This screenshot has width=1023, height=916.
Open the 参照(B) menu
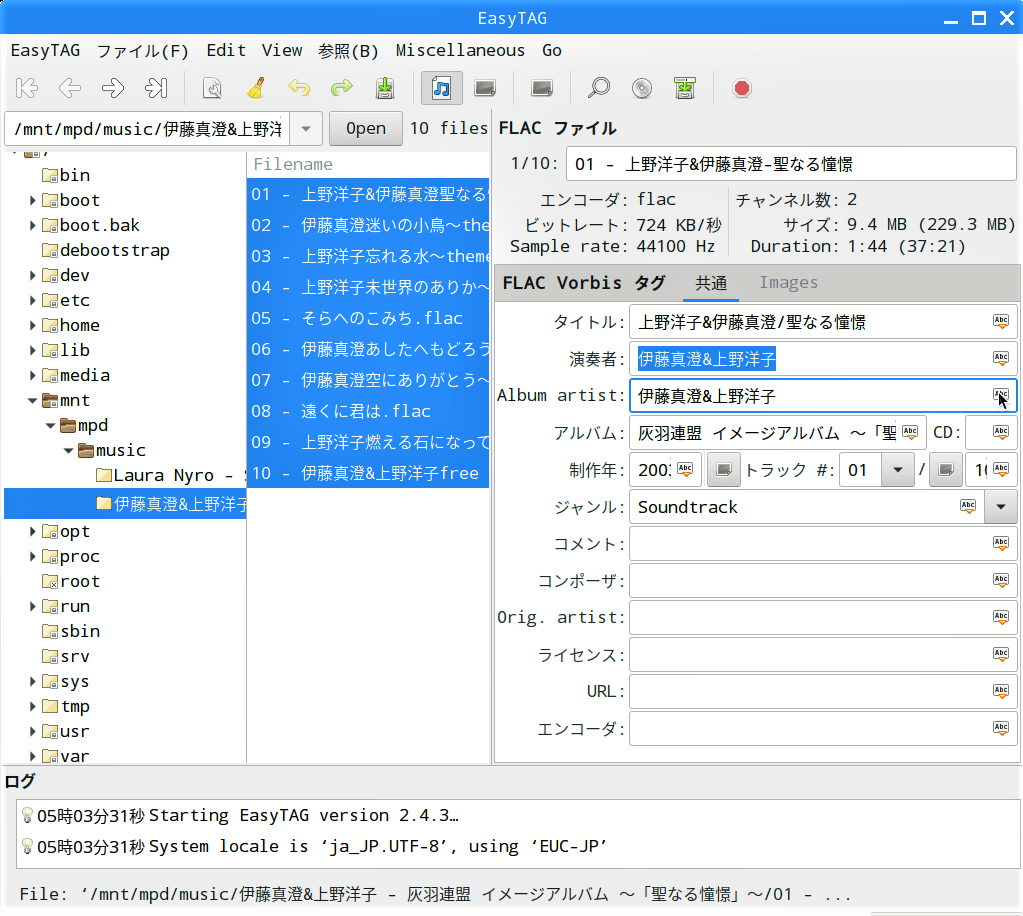coord(348,50)
